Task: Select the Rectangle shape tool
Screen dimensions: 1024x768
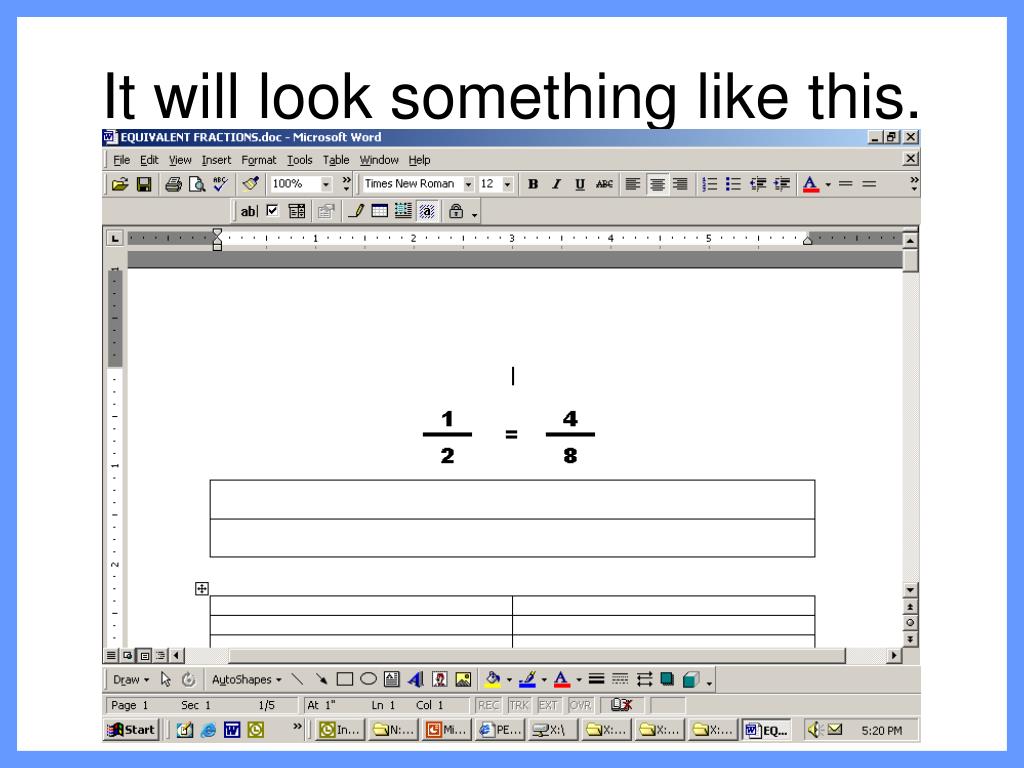Action: point(344,679)
